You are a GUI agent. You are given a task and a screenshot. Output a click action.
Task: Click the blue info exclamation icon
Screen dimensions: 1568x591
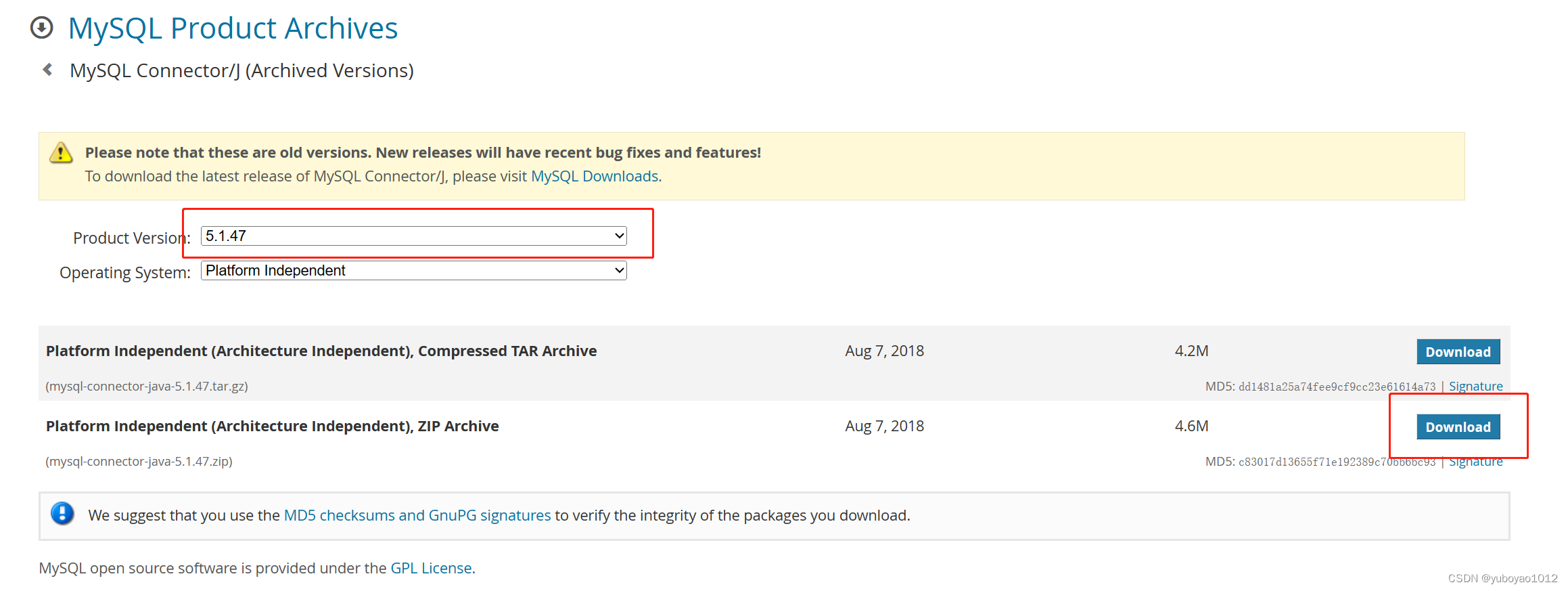62,513
